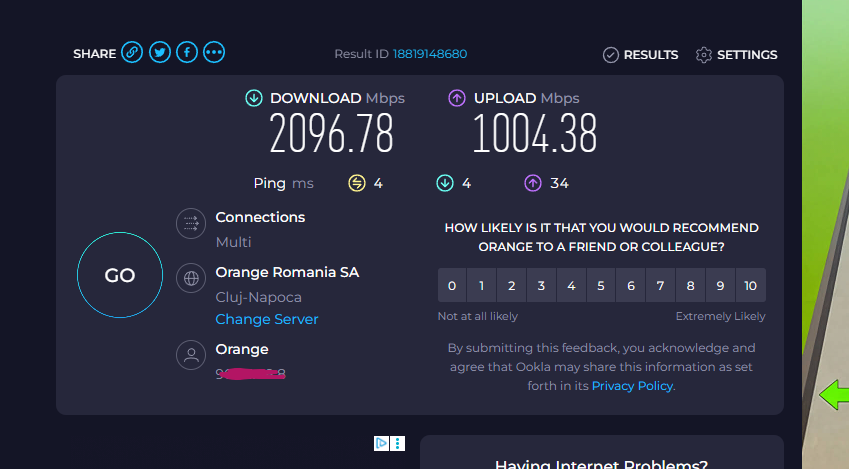Screen dimensions: 849x469
Task: Click the download arrow icon
Action: [x=254, y=98]
